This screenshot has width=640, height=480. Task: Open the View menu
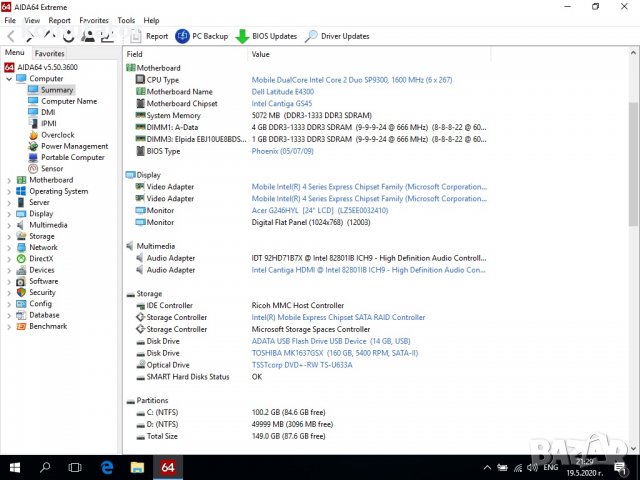[x=32, y=20]
